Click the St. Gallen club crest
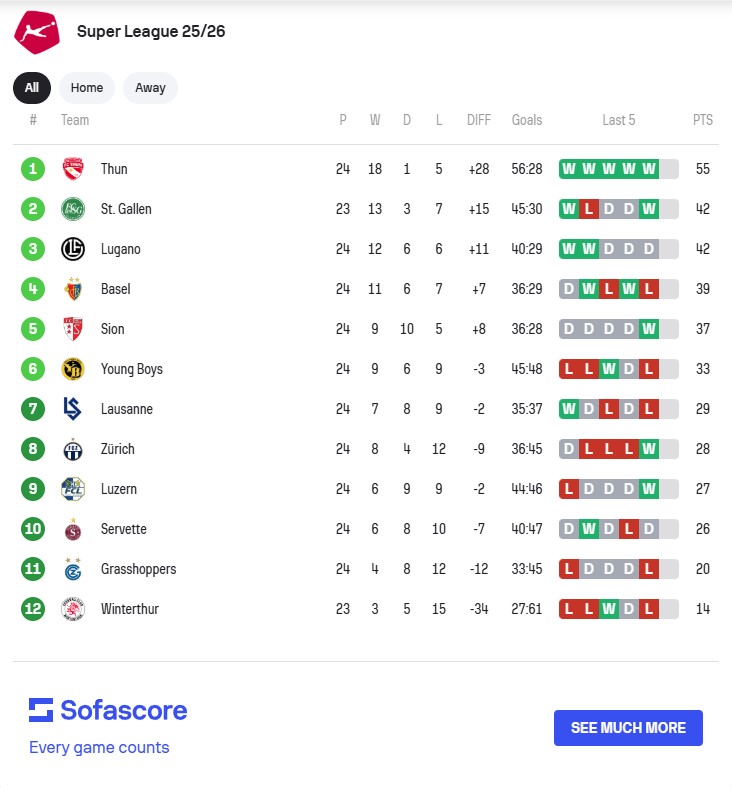Image resolution: width=732 pixels, height=788 pixels. (73, 209)
